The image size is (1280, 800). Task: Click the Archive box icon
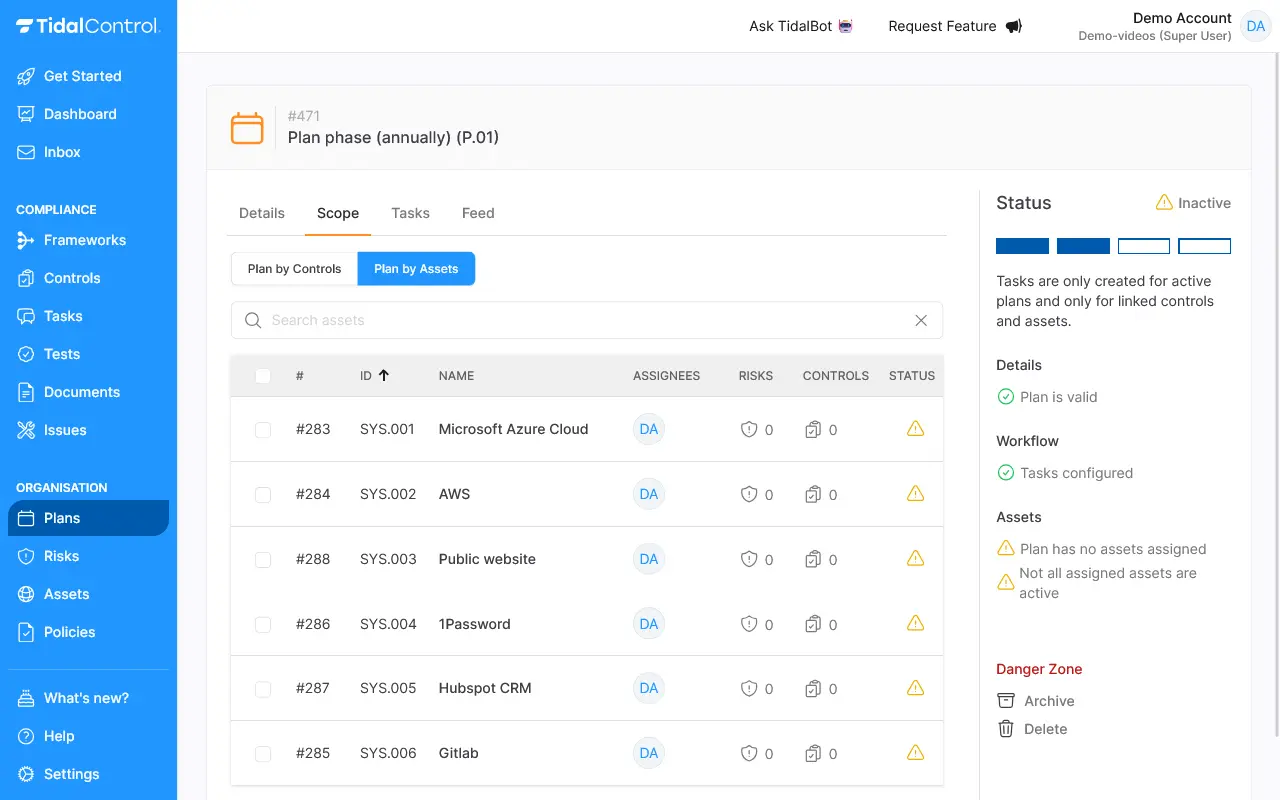[1006, 701]
